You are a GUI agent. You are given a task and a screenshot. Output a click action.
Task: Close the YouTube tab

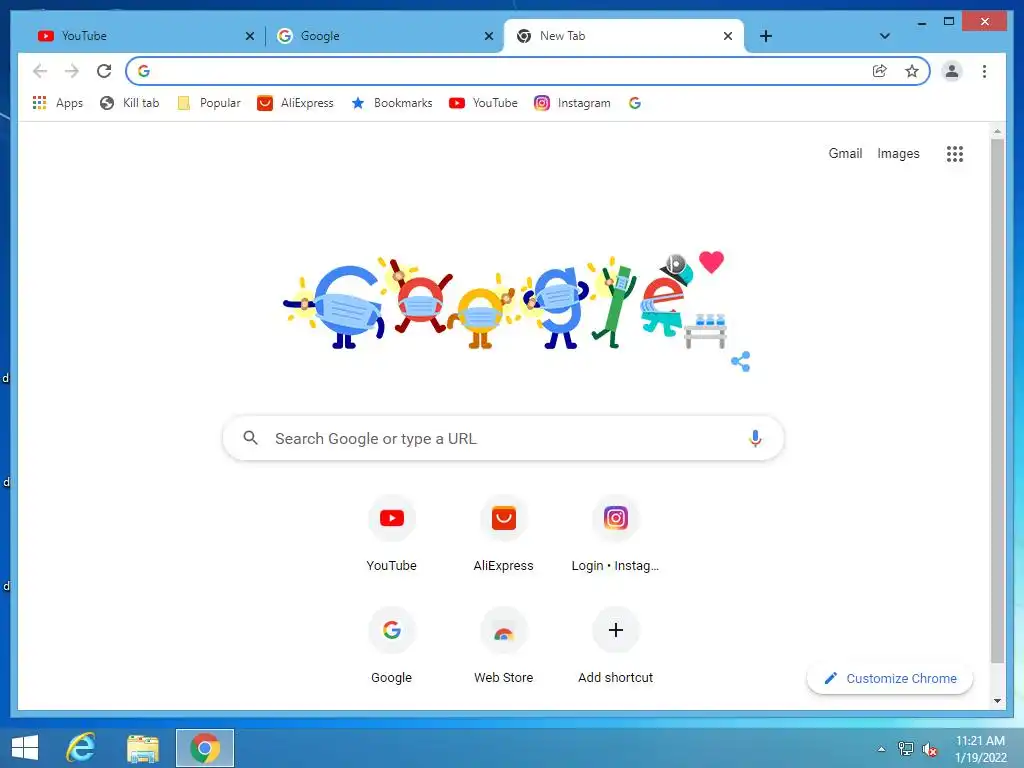tap(249, 36)
